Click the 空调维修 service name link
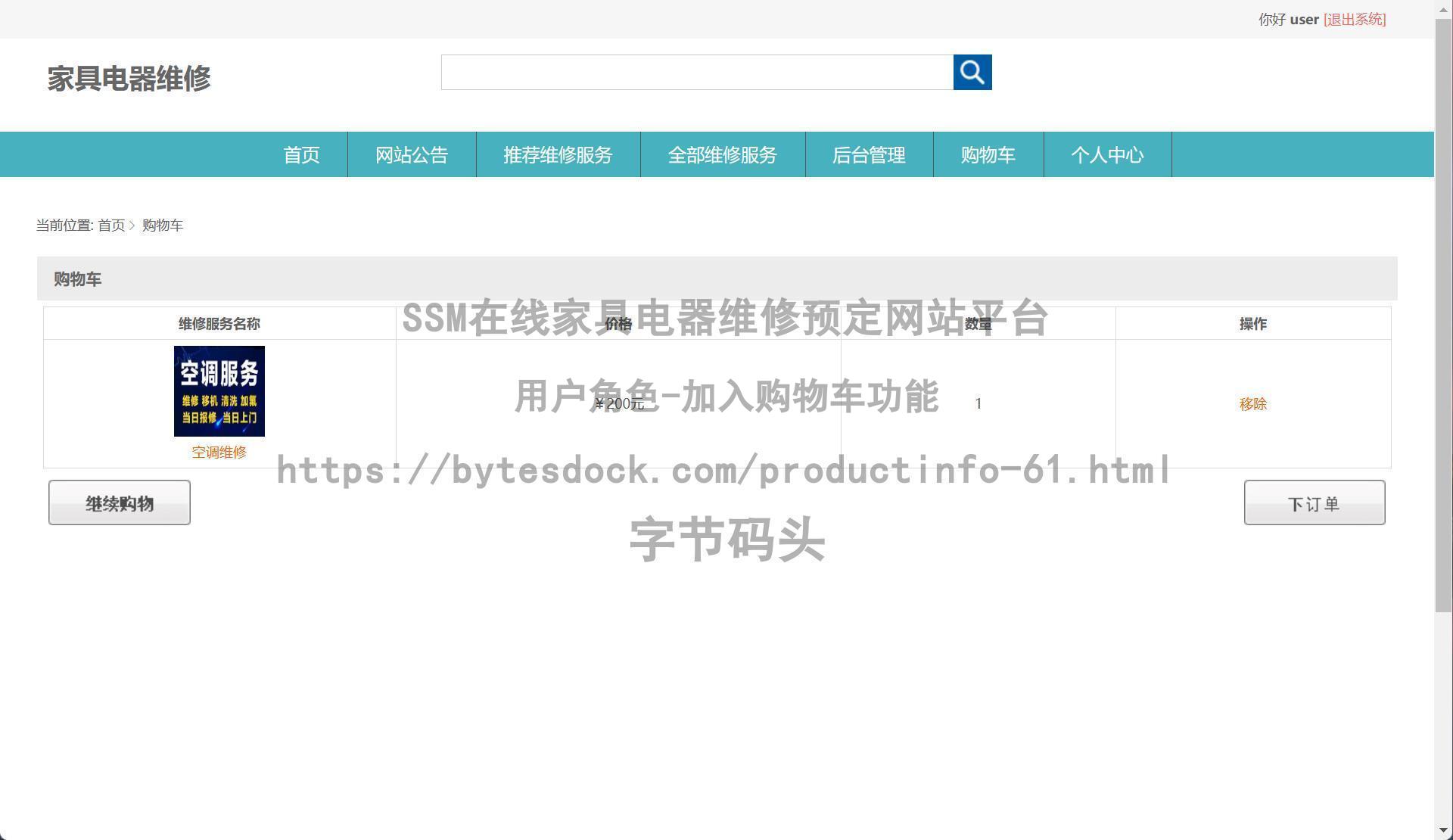Image resolution: width=1453 pixels, height=840 pixels. (219, 453)
